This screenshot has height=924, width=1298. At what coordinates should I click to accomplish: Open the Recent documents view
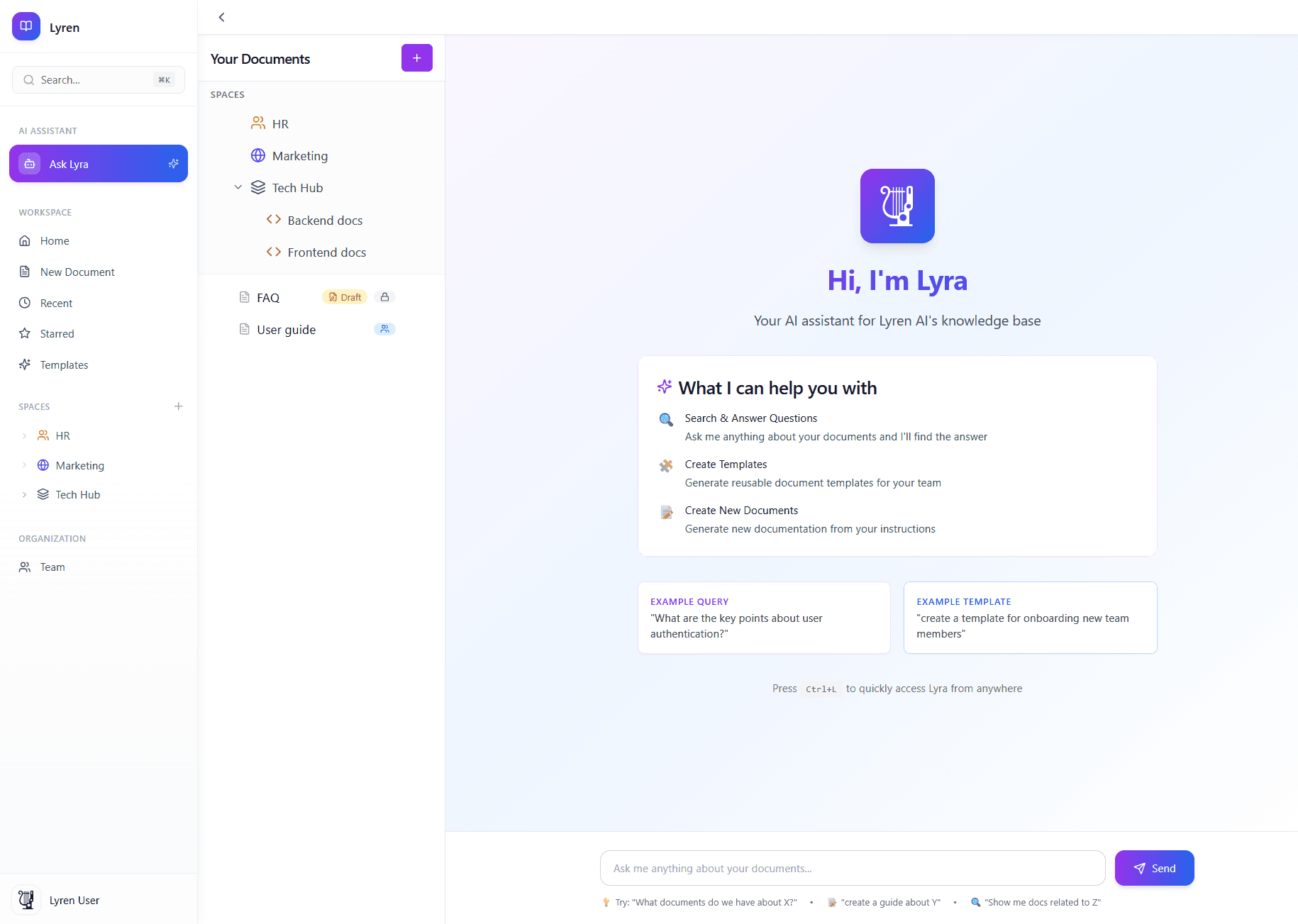[55, 303]
